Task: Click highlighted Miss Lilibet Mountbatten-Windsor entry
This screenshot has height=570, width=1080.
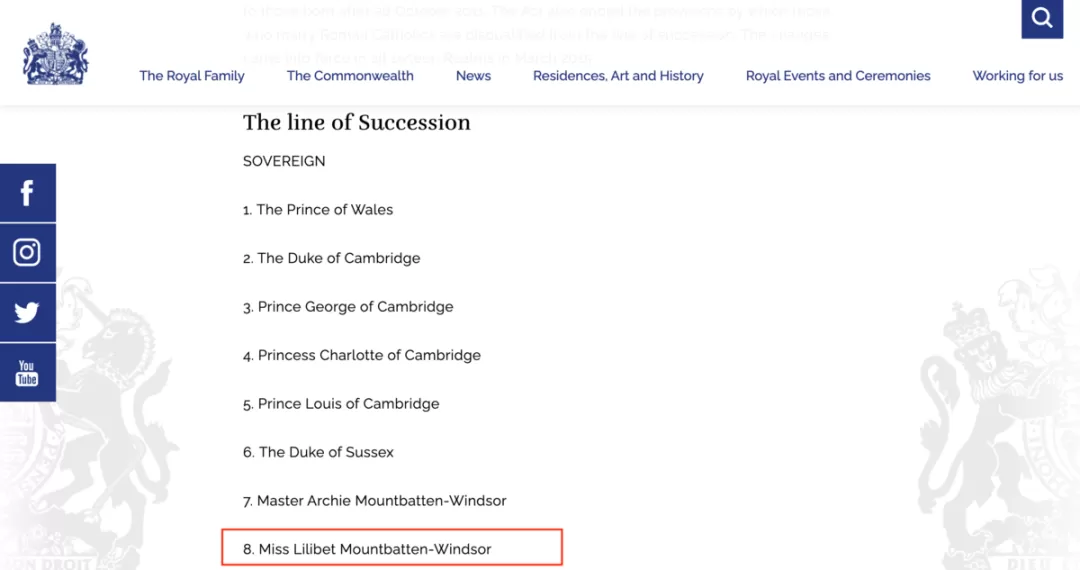Action: (x=392, y=548)
